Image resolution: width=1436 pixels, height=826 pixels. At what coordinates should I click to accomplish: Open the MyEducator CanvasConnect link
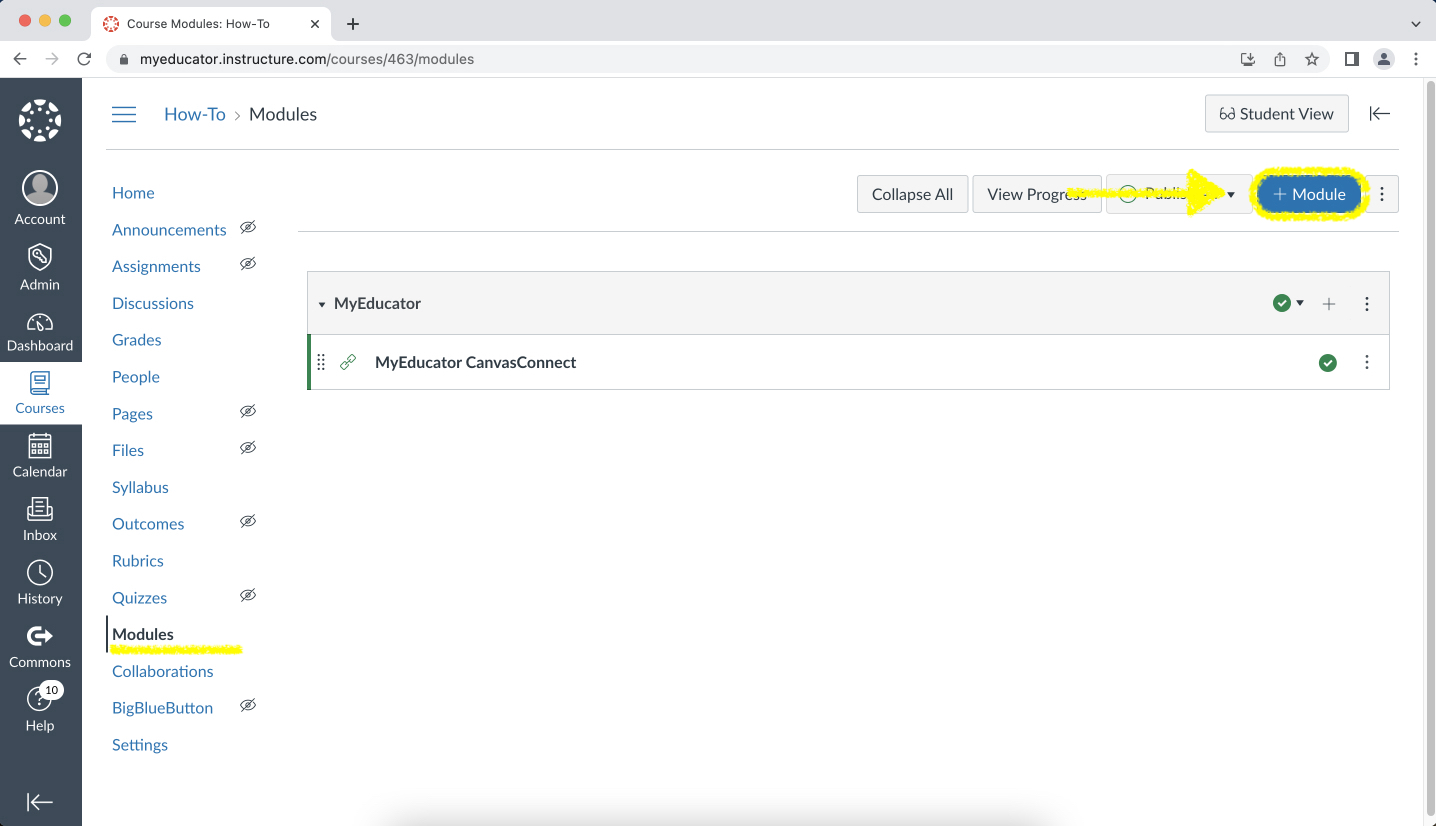point(475,362)
